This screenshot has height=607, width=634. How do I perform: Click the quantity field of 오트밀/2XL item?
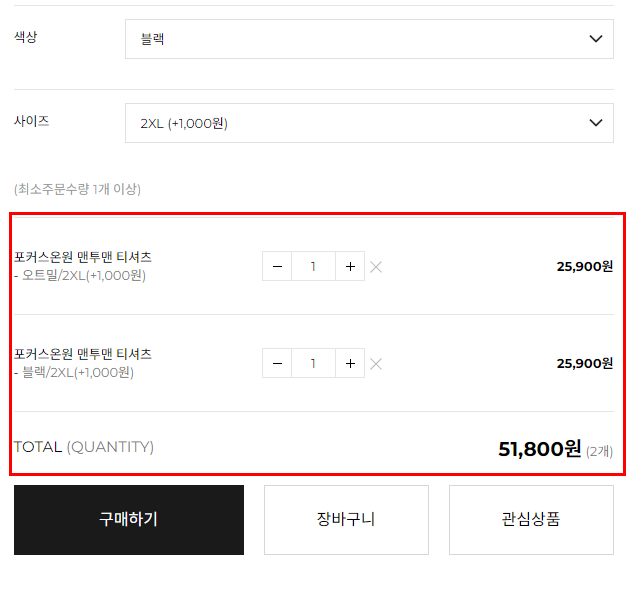313,266
